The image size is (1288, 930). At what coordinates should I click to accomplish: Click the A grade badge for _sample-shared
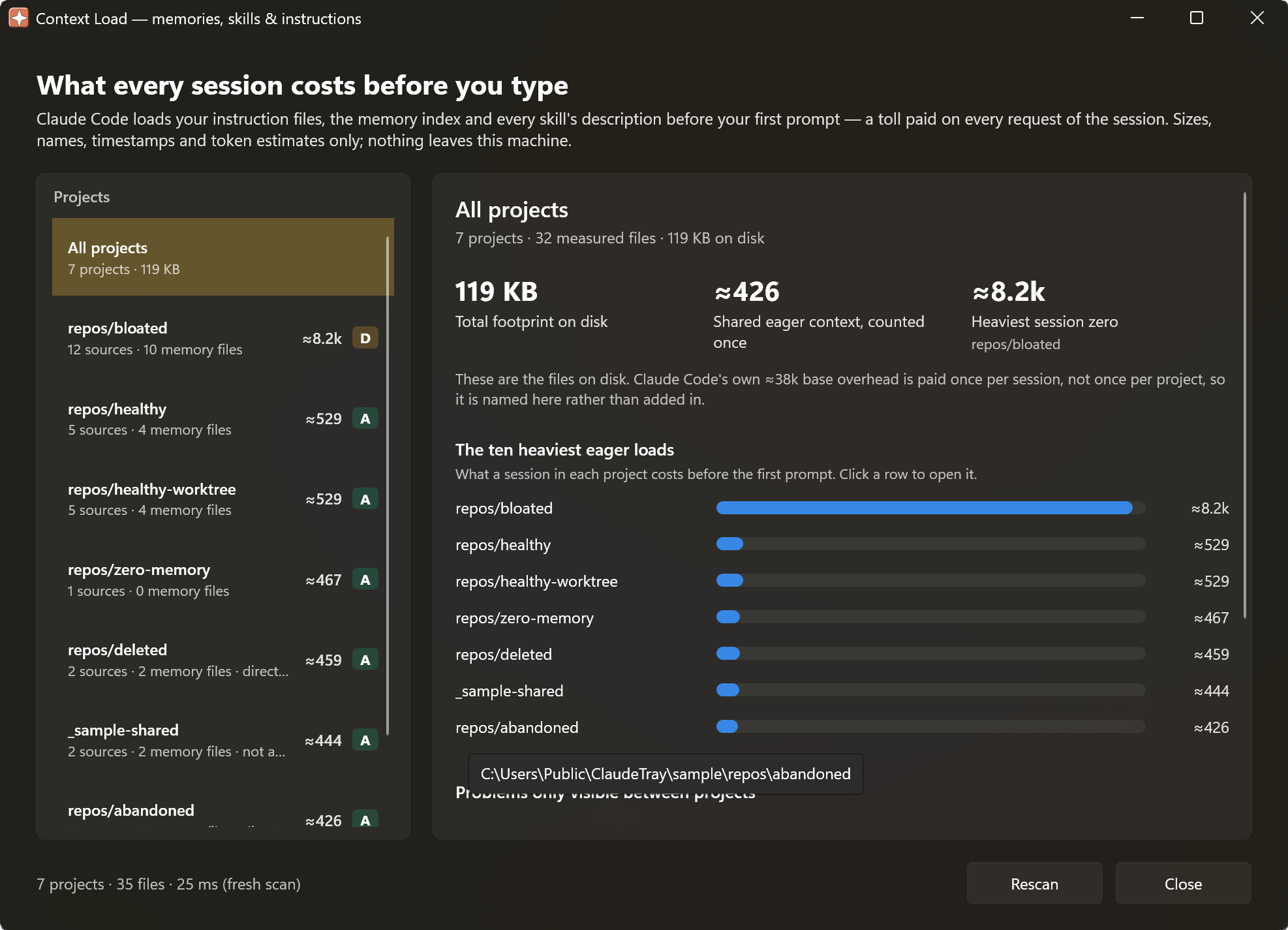click(365, 740)
